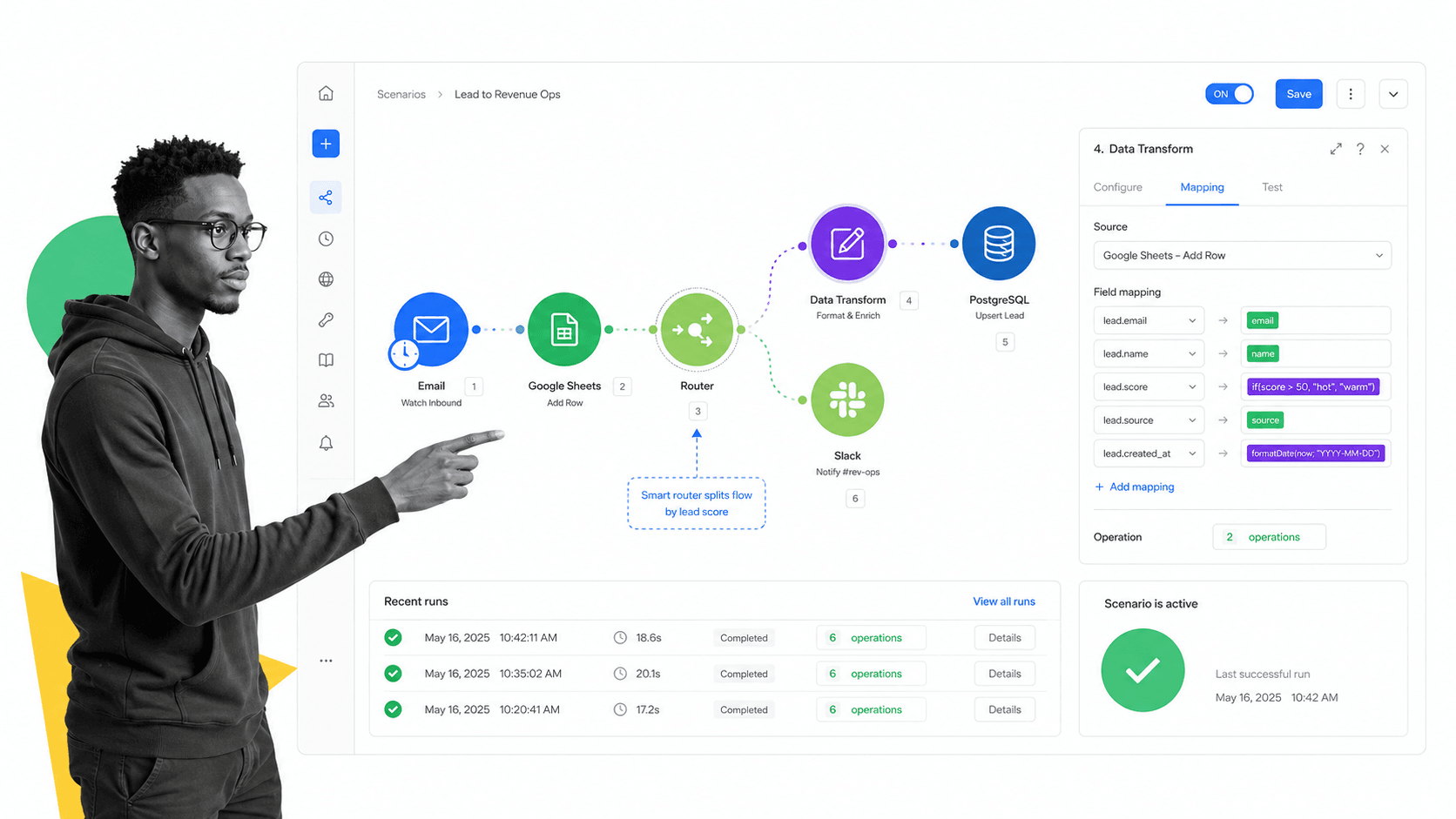1456x819 pixels.
Task: Open the History clock sidebar icon
Action: click(x=326, y=238)
